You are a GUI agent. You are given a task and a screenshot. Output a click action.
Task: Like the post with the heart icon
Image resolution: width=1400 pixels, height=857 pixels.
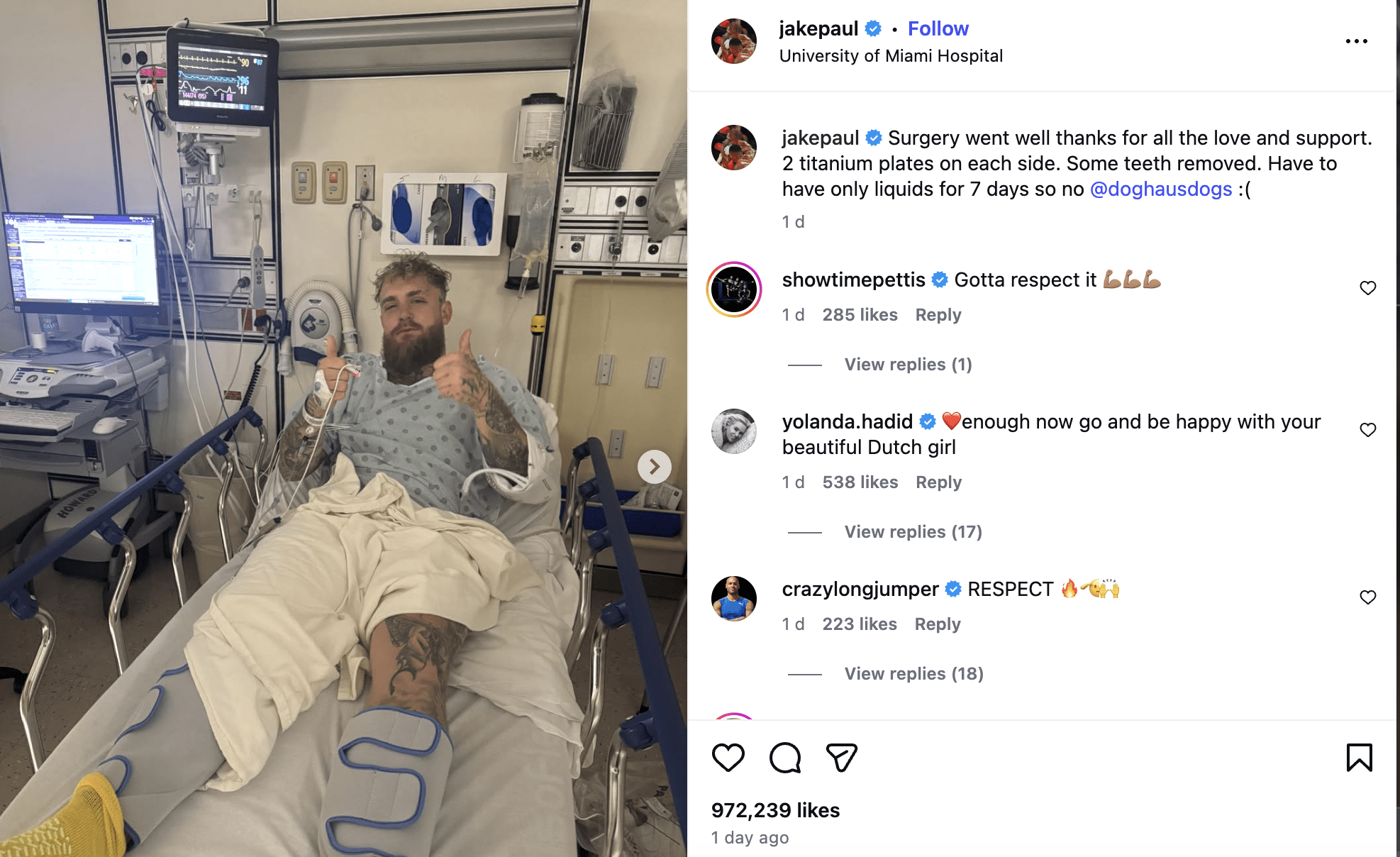(728, 758)
